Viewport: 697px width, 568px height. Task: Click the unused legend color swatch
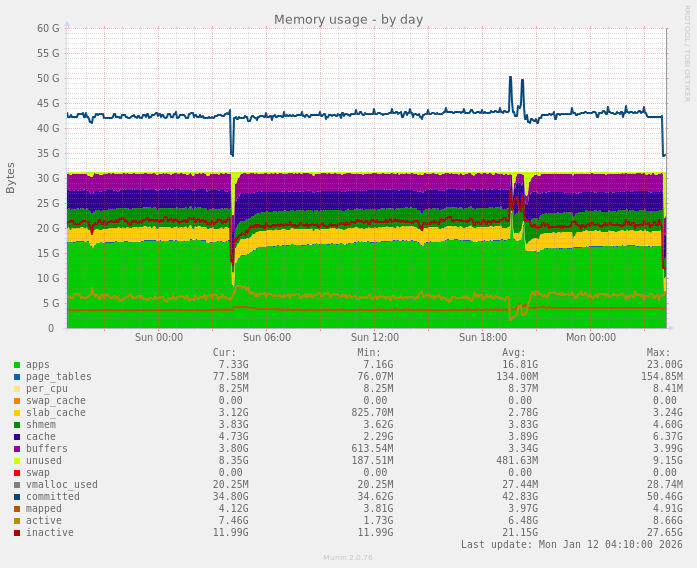click(17, 461)
